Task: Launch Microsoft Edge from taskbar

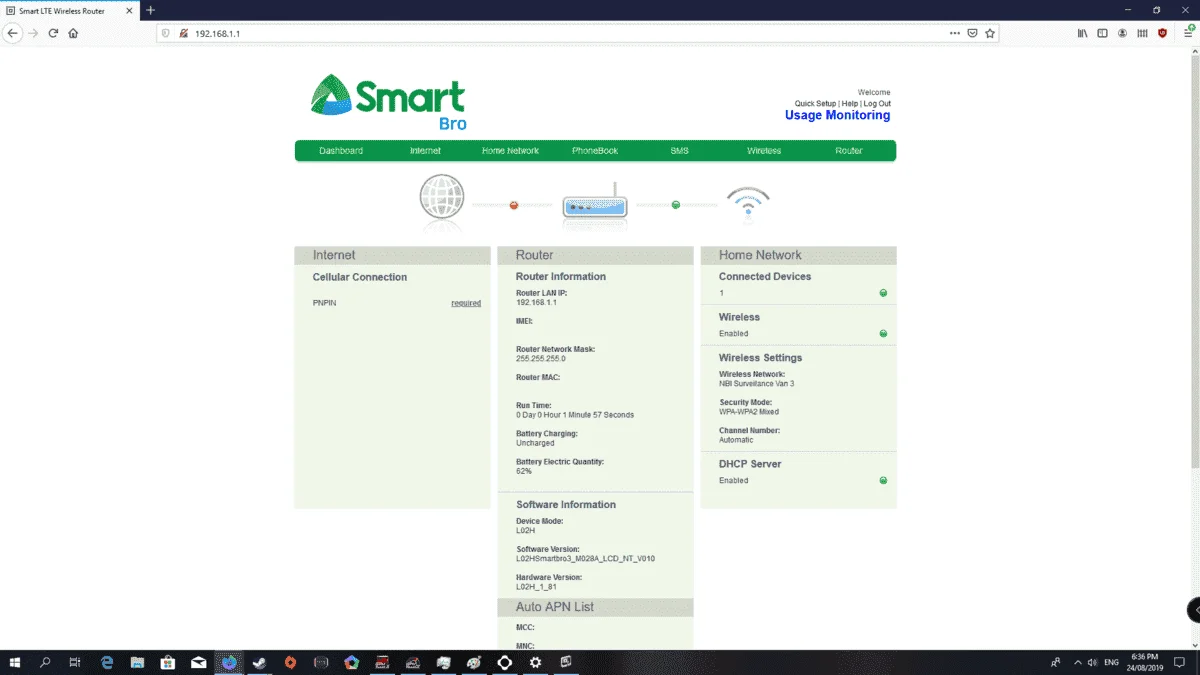Action: [107, 662]
